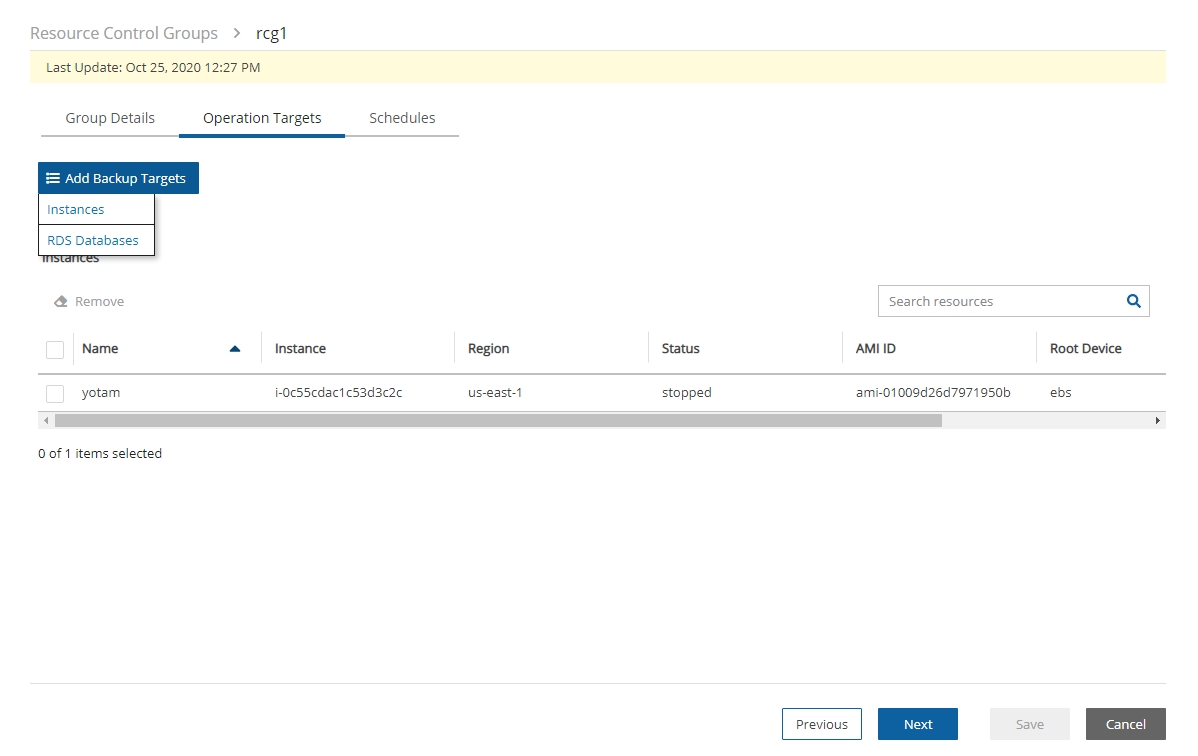This screenshot has width=1198, height=756.
Task: Go back with the Previous button
Action: pos(821,724)
